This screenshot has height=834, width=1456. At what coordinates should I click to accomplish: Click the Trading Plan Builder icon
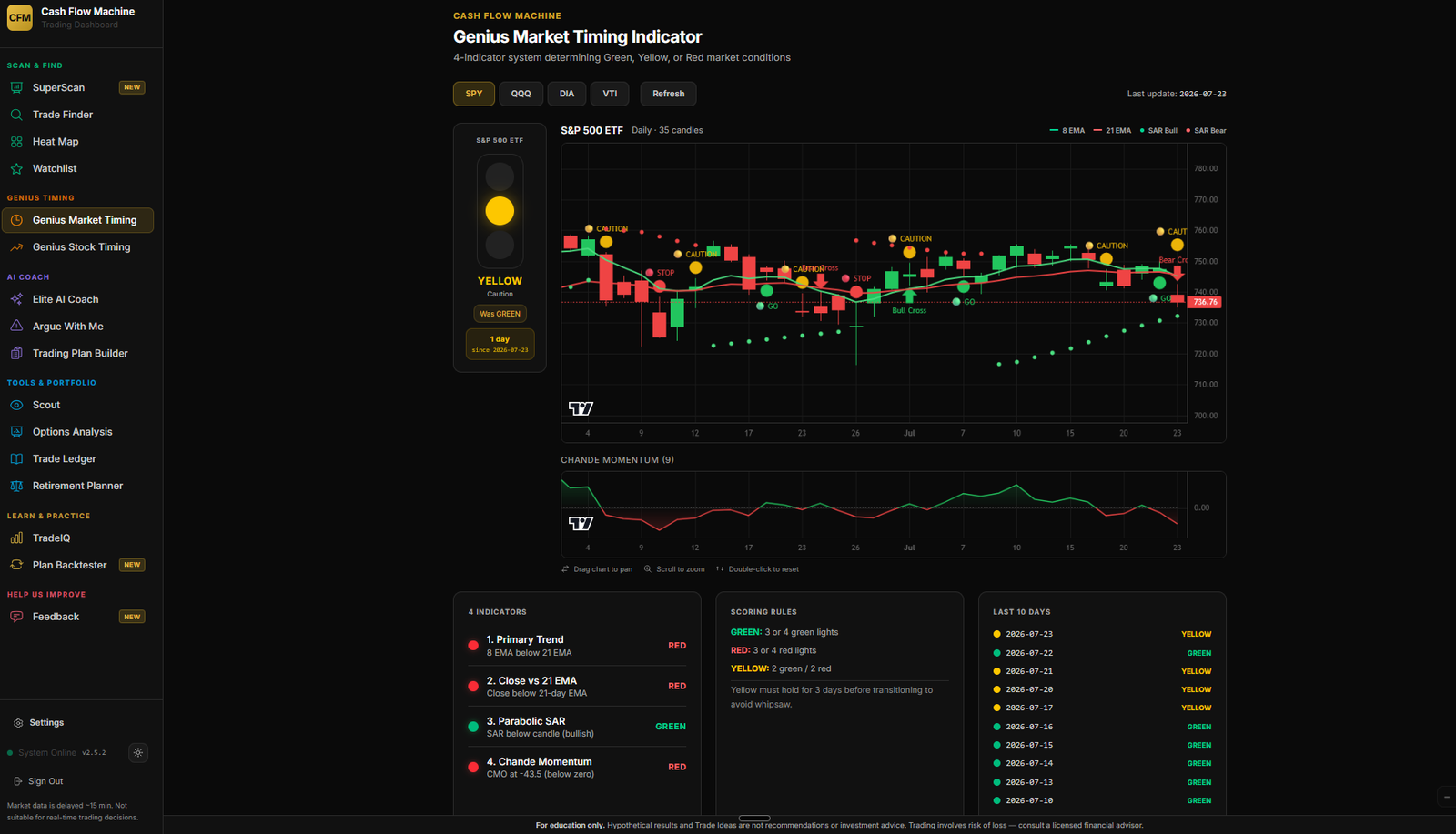[x=16, y=353]
